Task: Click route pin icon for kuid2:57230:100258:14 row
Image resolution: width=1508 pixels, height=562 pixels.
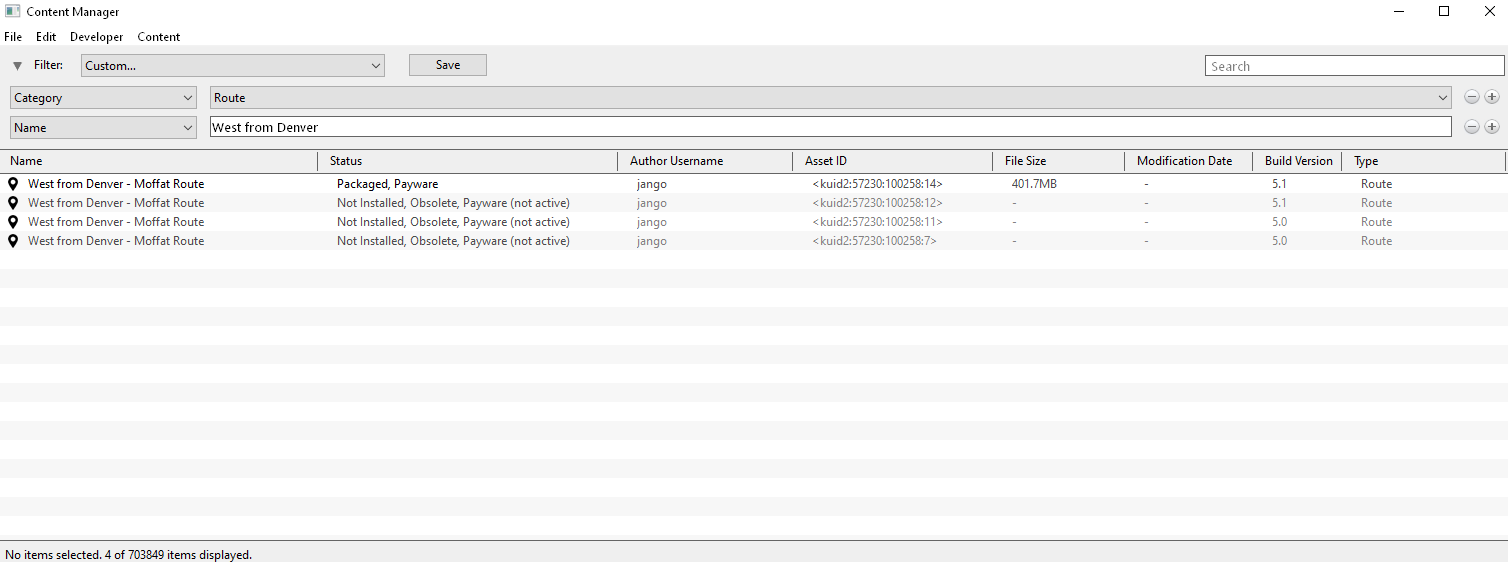Action: pos(13,184)
